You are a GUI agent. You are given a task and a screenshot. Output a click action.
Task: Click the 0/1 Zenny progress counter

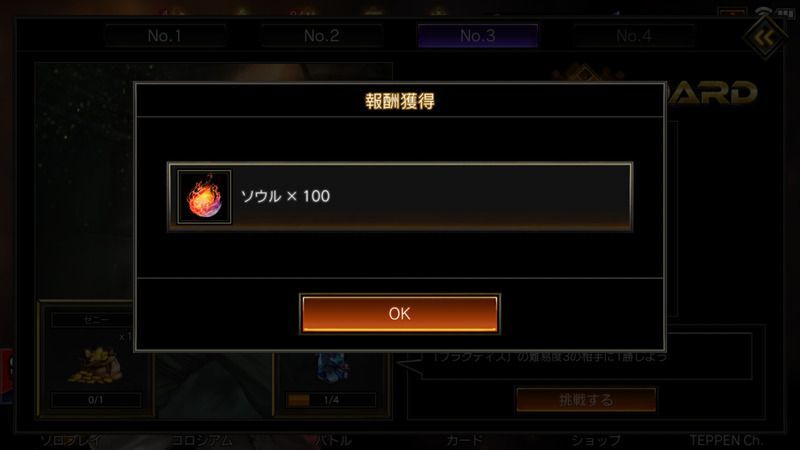click(x=96, y=400)
